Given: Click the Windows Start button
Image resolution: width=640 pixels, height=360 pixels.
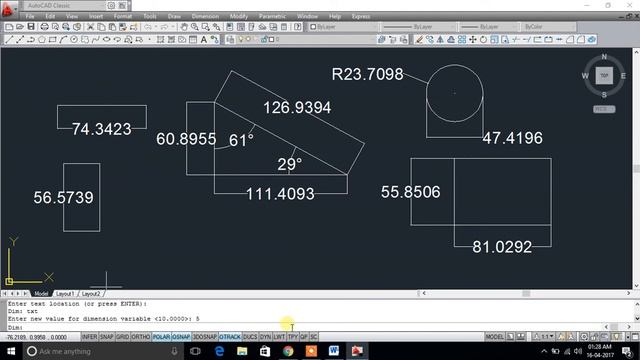Looking at the screenshot, I should point(11,351).
